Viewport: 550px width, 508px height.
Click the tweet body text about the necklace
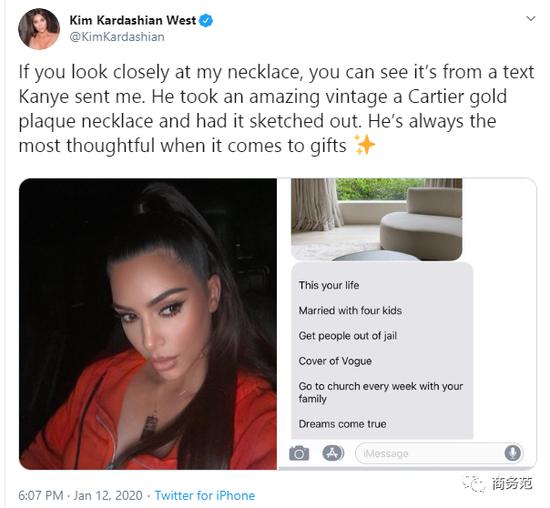(x=276, y=109)
